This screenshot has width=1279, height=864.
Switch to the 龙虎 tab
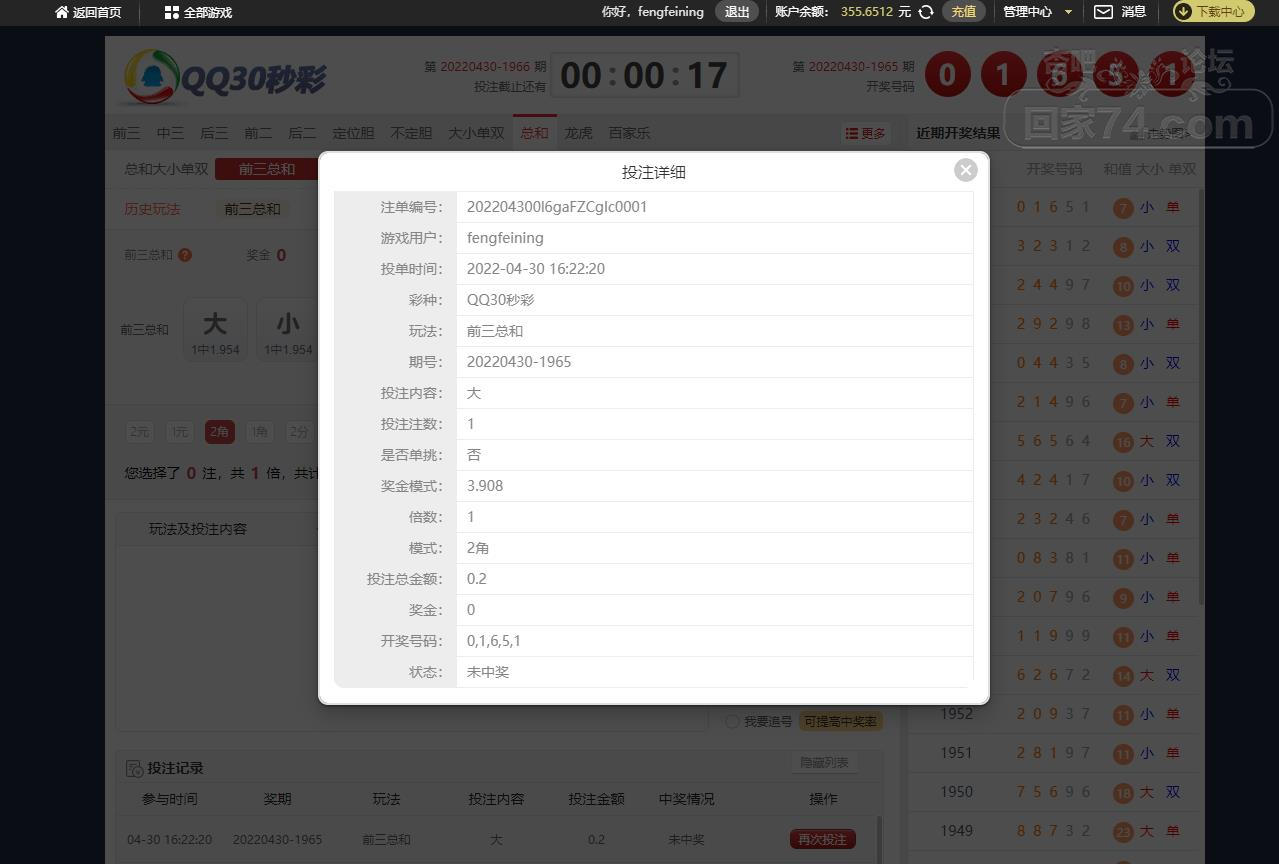tap(578, 133)
